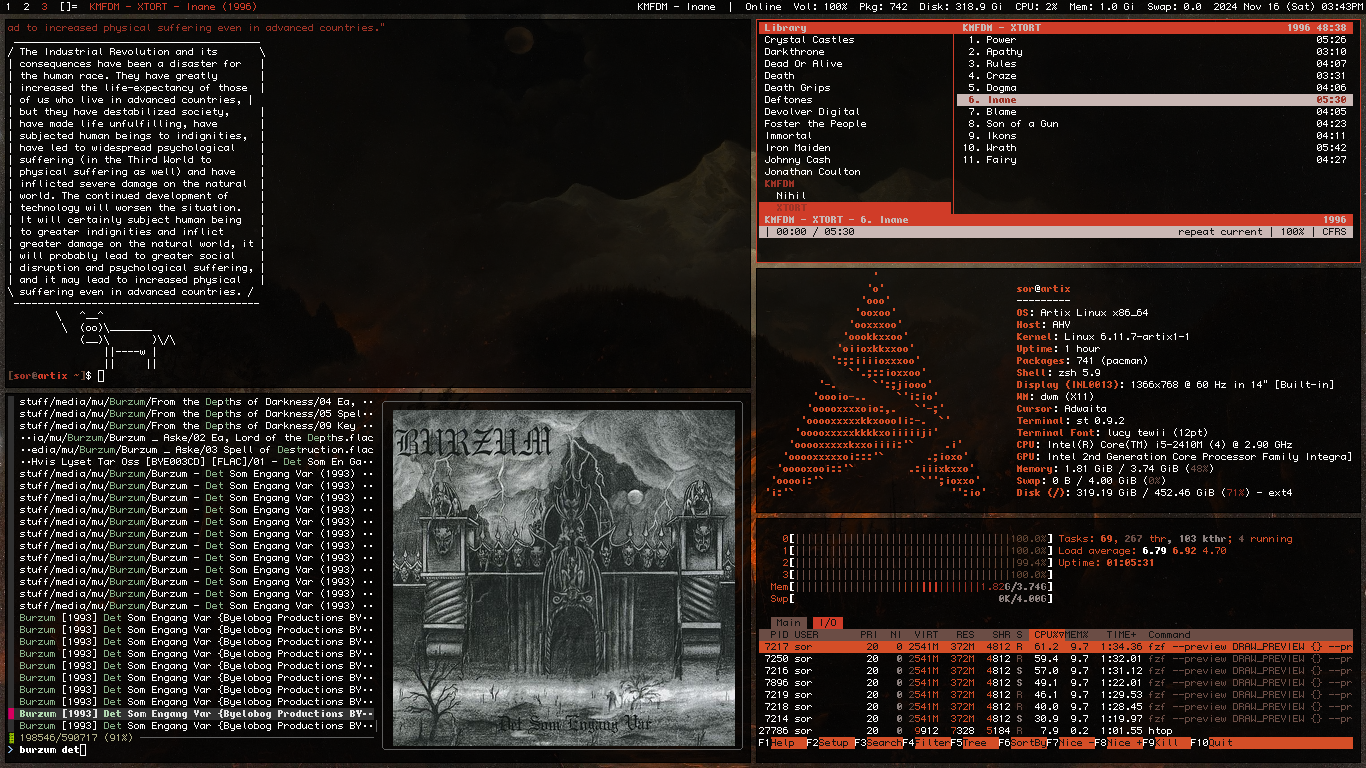
Task: Click F8 Nice + in htop
Action: [1118, 743]
